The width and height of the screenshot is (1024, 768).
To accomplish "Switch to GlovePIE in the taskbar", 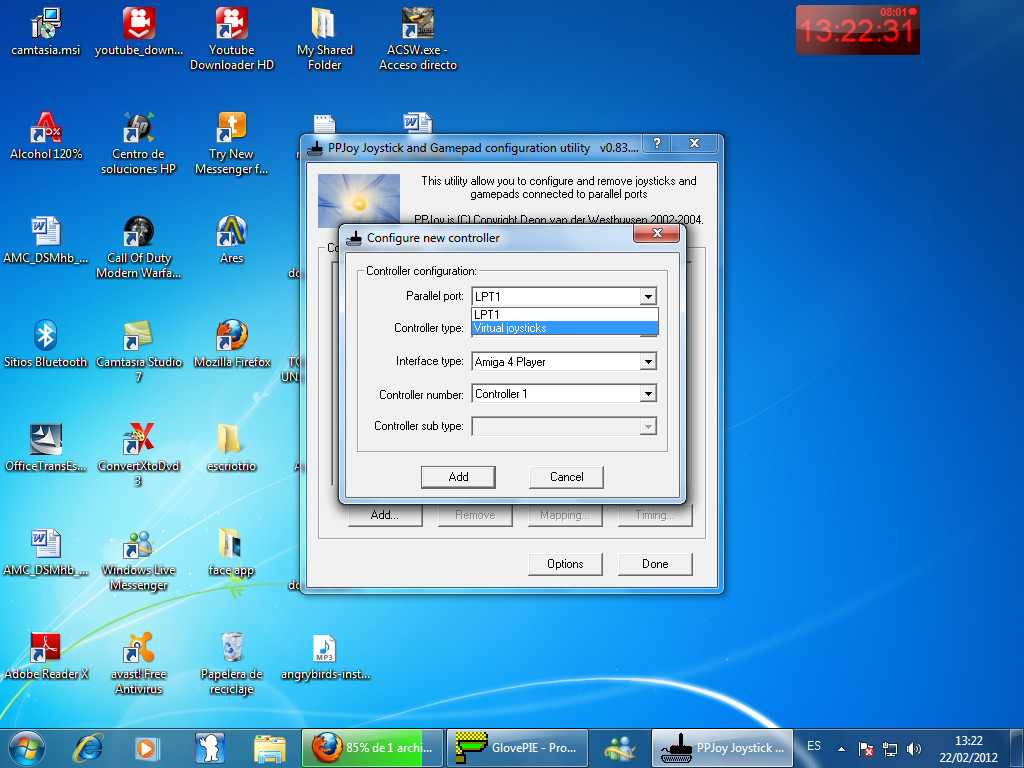I will 516,747.
